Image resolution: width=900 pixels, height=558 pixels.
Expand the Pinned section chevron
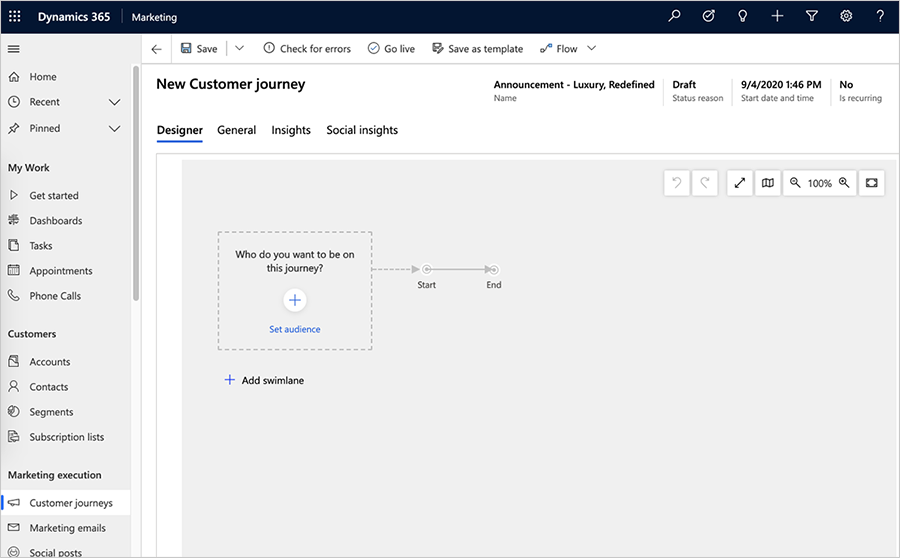tap(115, 129)
